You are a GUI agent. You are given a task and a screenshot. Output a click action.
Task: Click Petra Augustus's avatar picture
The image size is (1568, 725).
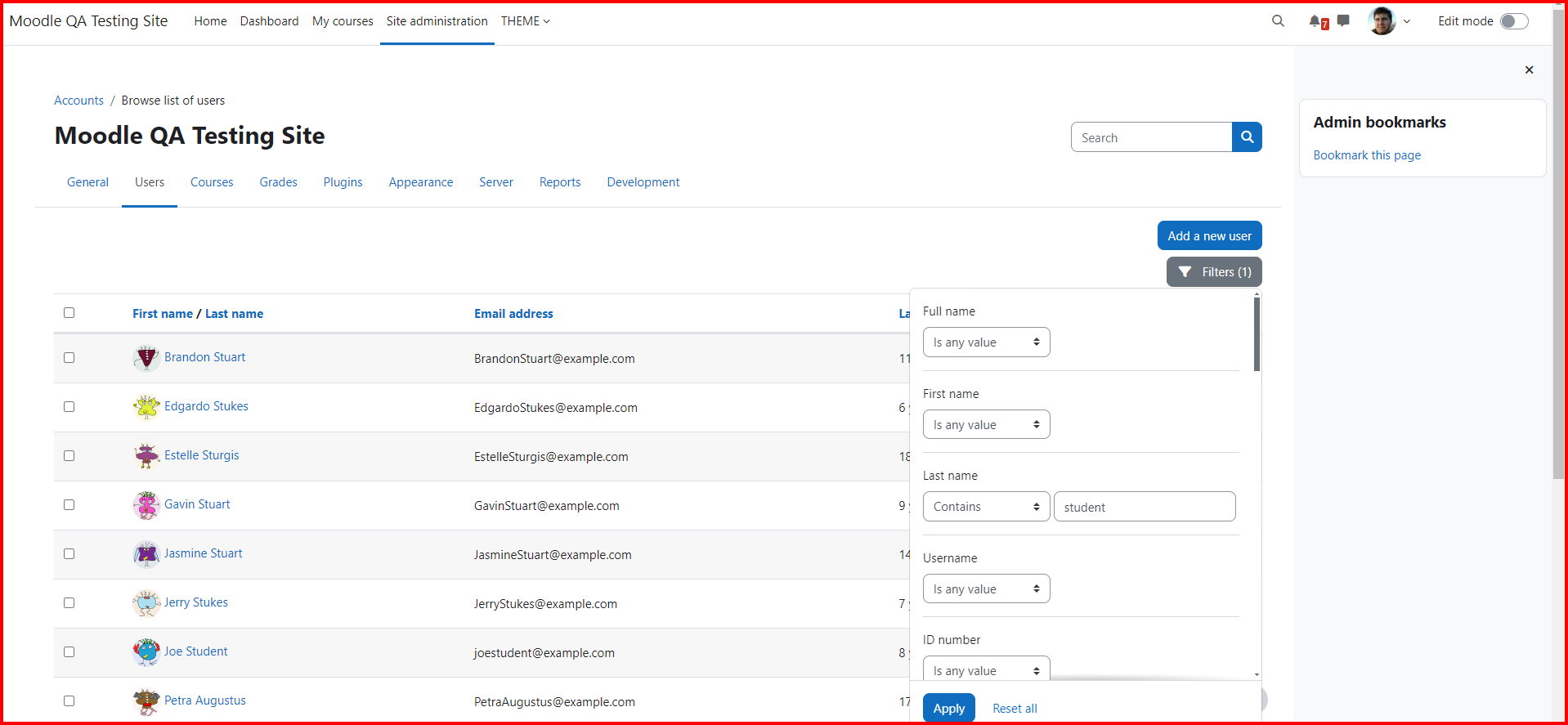pyautogui.click(x=146, y=701)
